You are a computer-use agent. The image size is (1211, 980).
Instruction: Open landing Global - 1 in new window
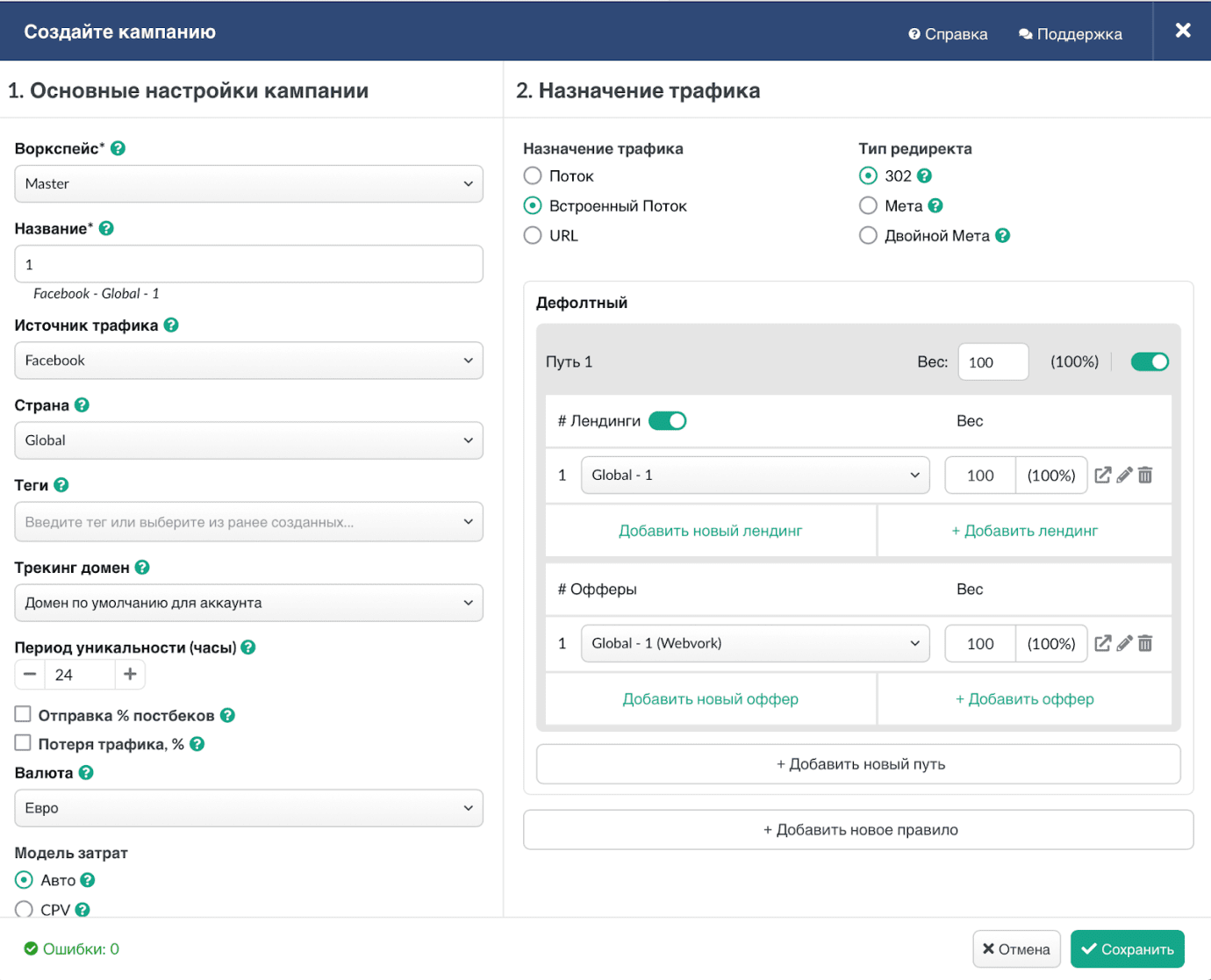click(x=1103, y=475)
